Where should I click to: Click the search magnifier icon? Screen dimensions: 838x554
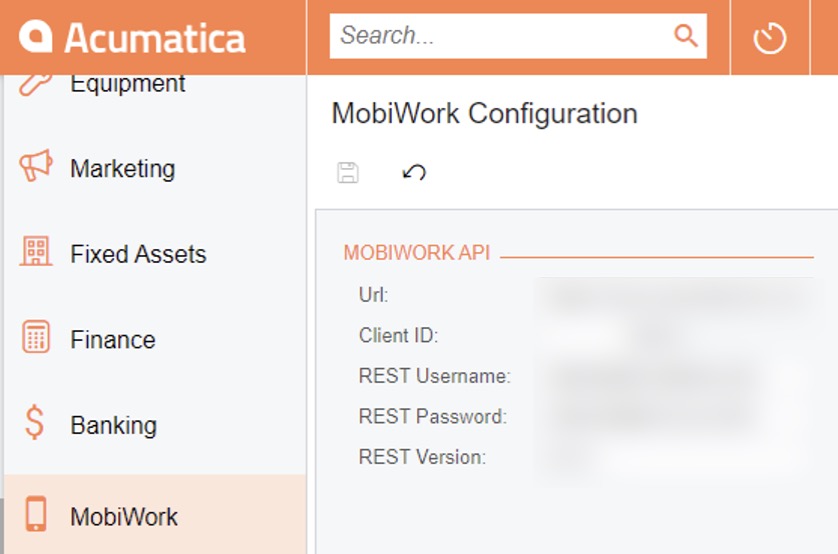[686, 36]
